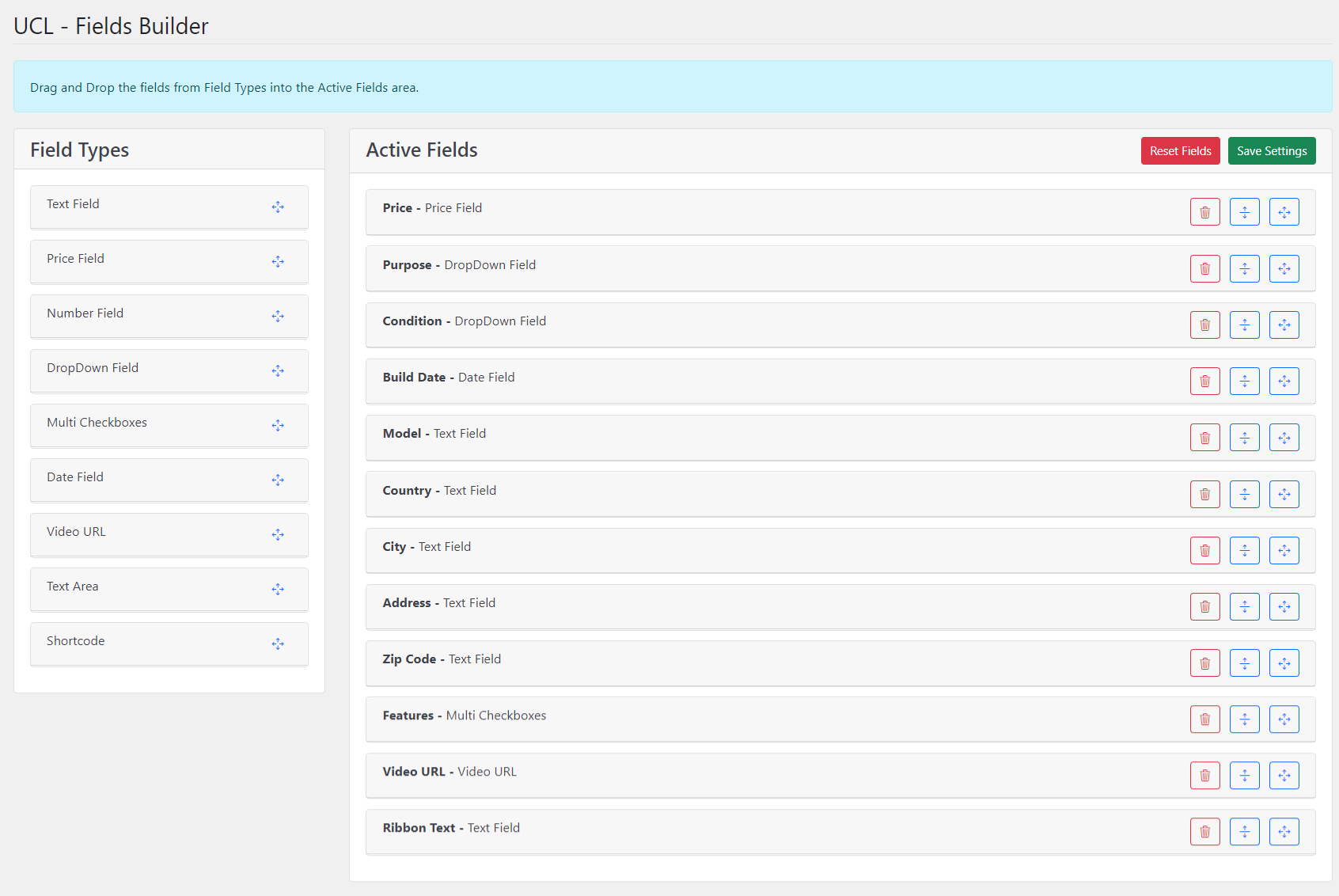Click move icon on Condition row

(x=1284, y=325)
